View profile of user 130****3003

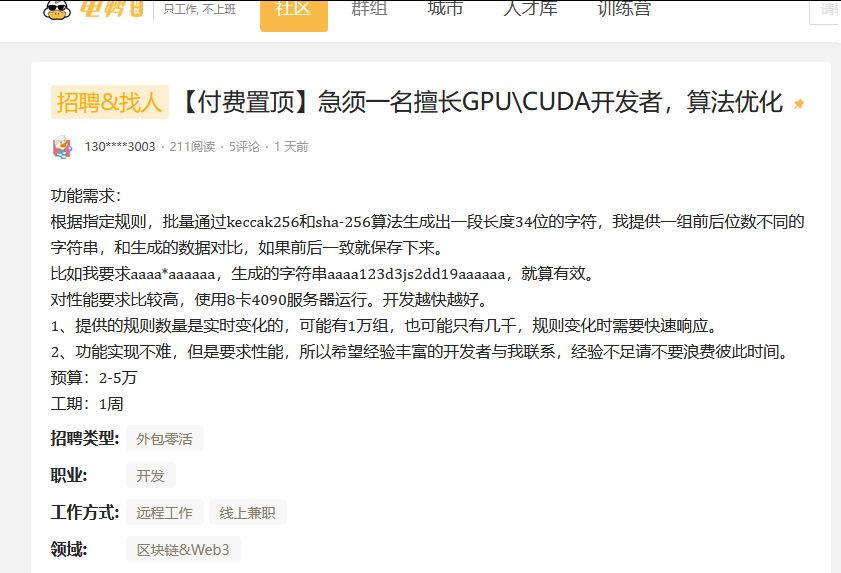(x=120, y=147)
